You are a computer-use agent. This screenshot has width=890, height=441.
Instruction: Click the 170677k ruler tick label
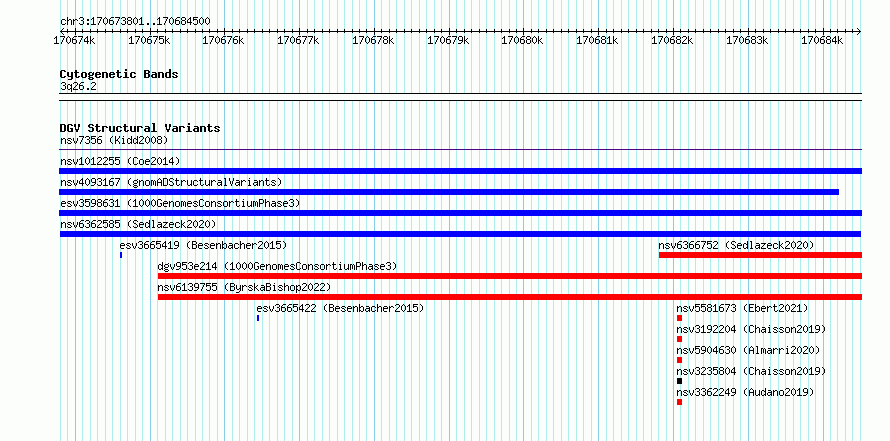[299, 40]
